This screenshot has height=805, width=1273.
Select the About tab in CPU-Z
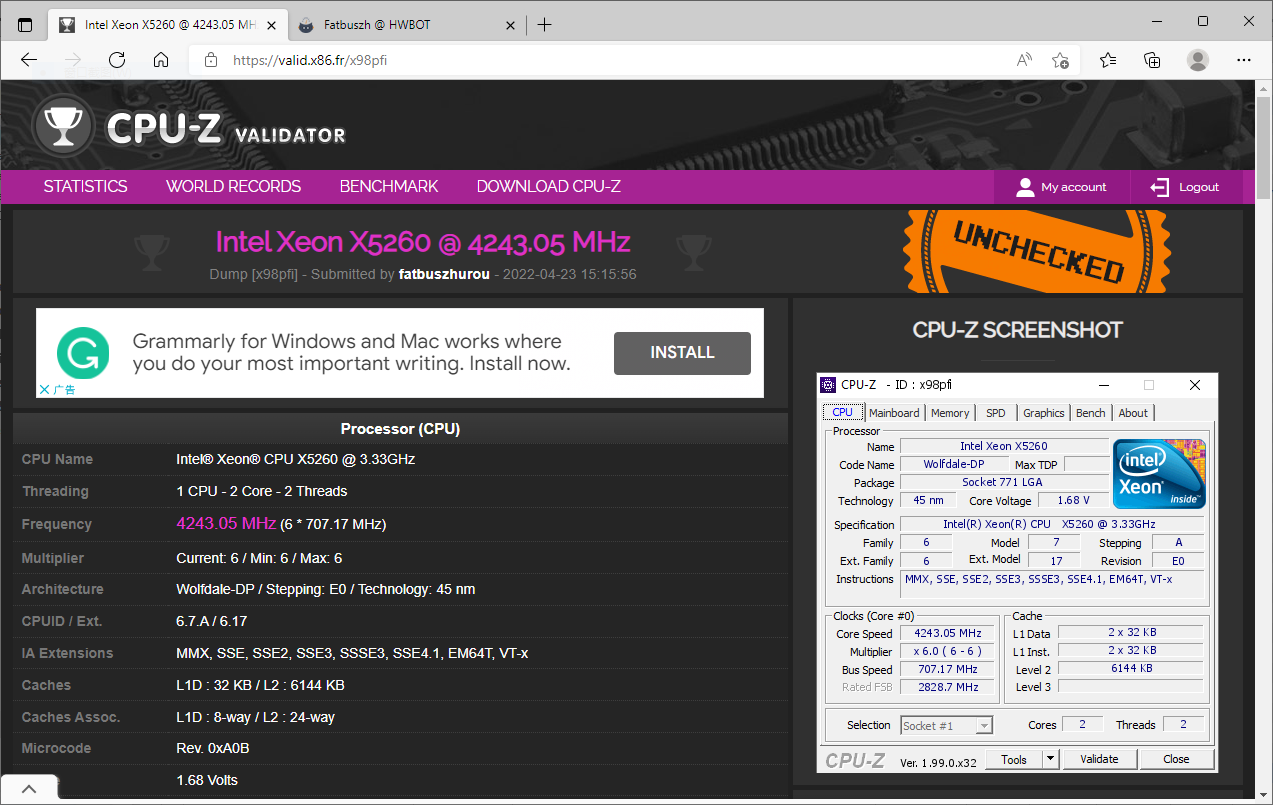pyautogui.click(x=1133, y=413)
